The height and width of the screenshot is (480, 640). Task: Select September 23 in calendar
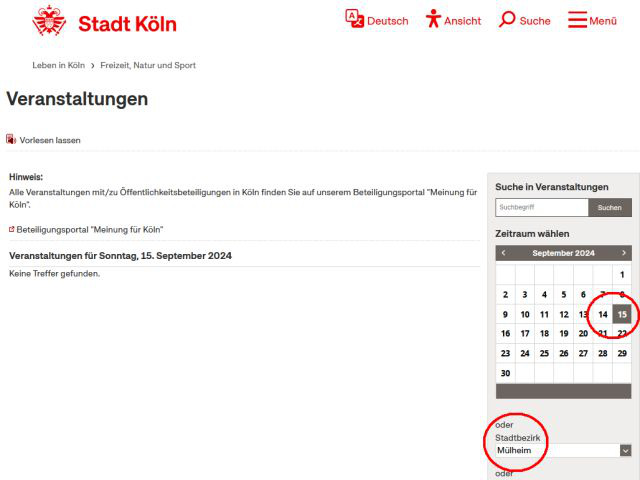point(505,353)
